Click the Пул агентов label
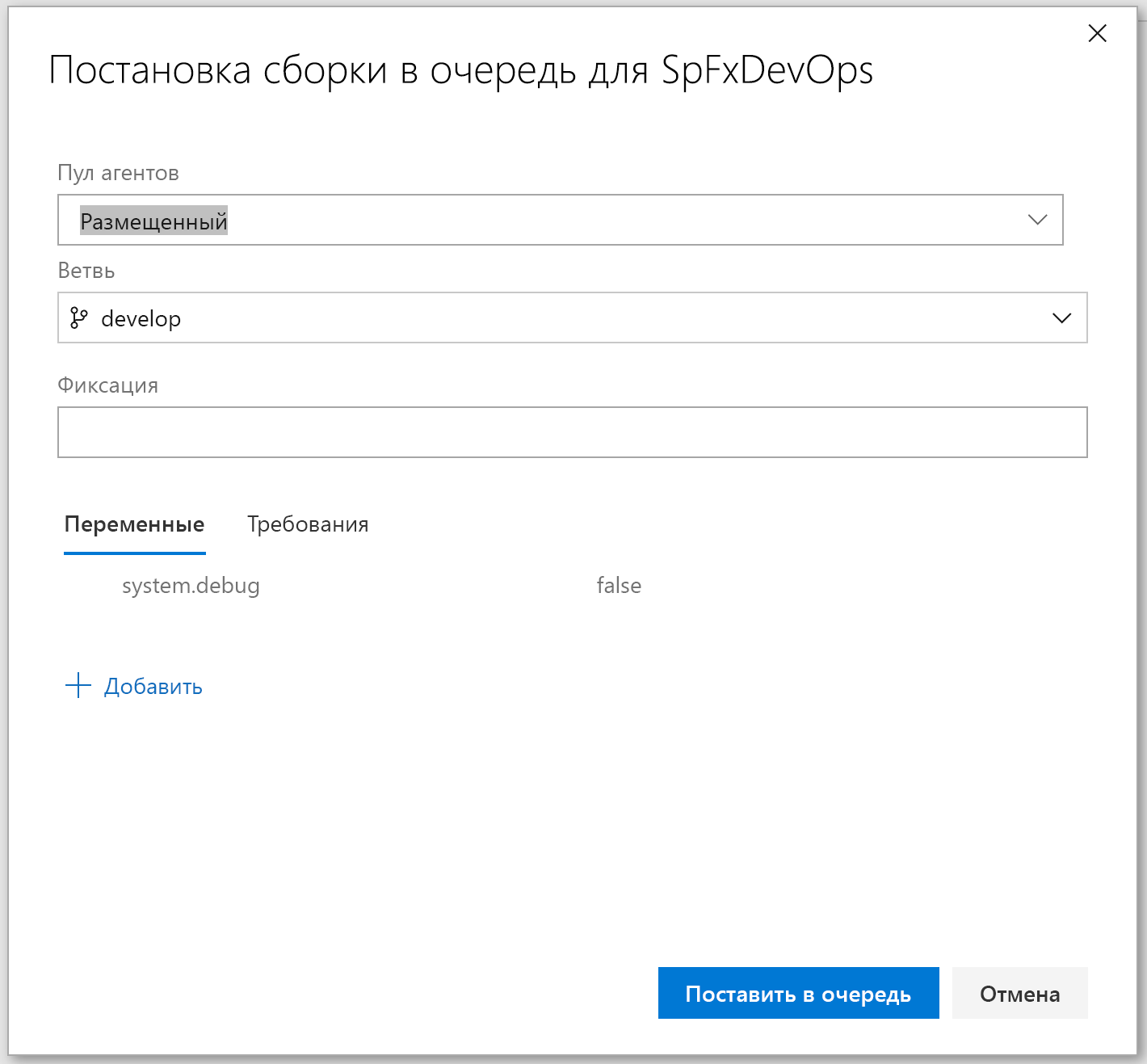1147x1064 pixels. tap(118, 173)
